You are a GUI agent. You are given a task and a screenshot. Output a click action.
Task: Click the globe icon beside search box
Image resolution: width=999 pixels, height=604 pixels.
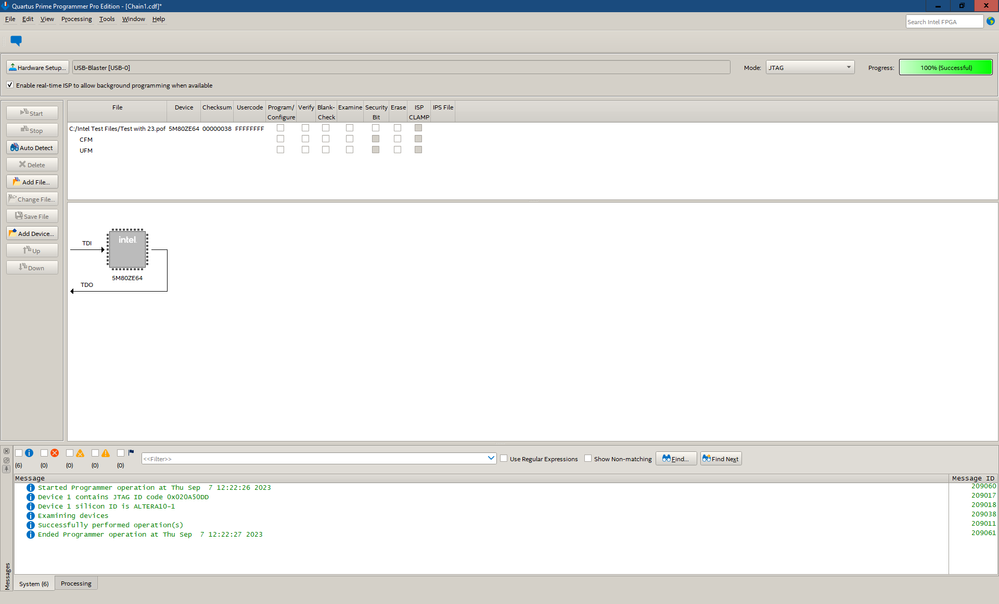pyautogui.click(x=991, y=21)
